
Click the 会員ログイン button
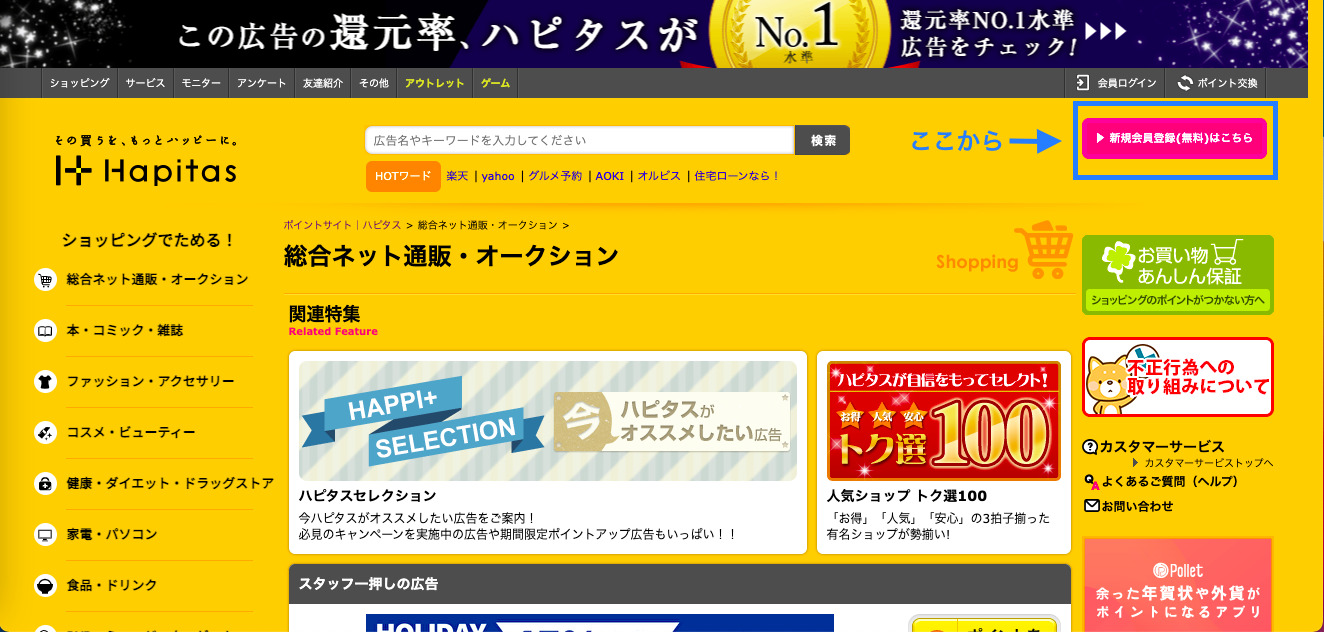click(x=1116, y=83)
